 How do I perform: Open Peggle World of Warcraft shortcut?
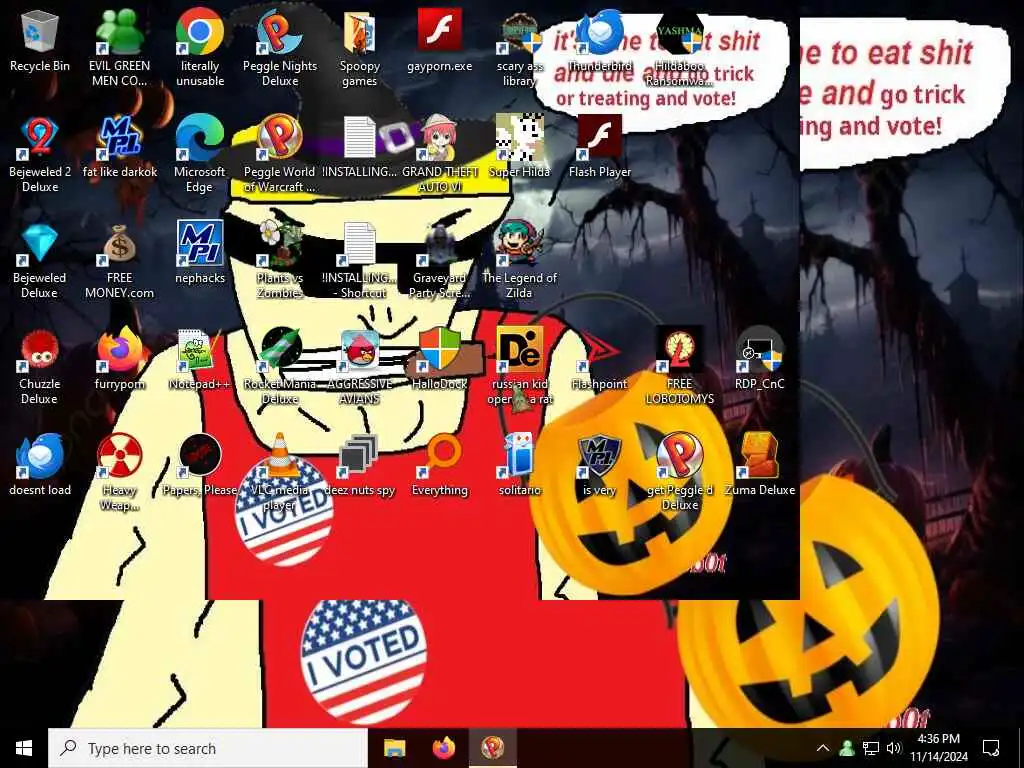(280, 154)
